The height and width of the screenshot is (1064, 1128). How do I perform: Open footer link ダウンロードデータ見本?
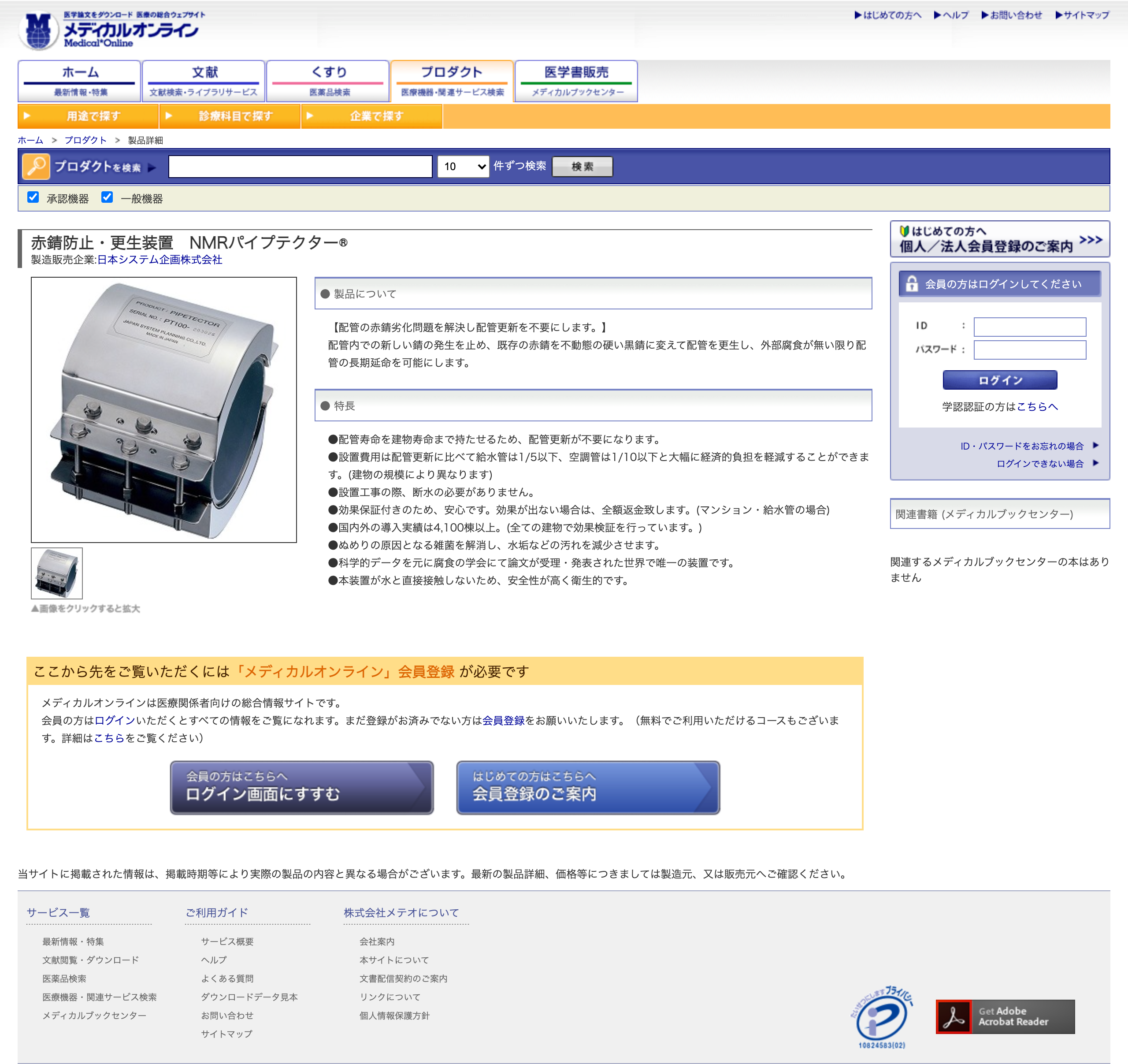[250, 997]
